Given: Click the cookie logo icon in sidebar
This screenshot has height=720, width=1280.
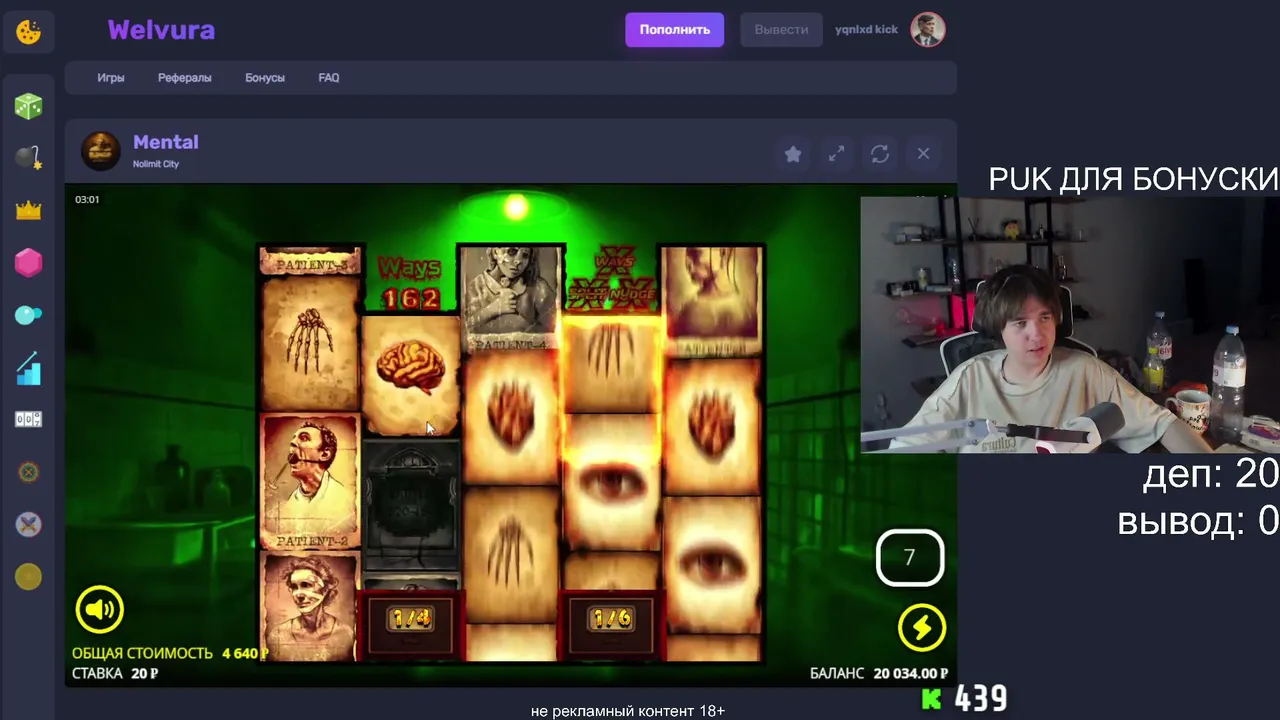Looking at the screenshot, I should pos(28,32).
